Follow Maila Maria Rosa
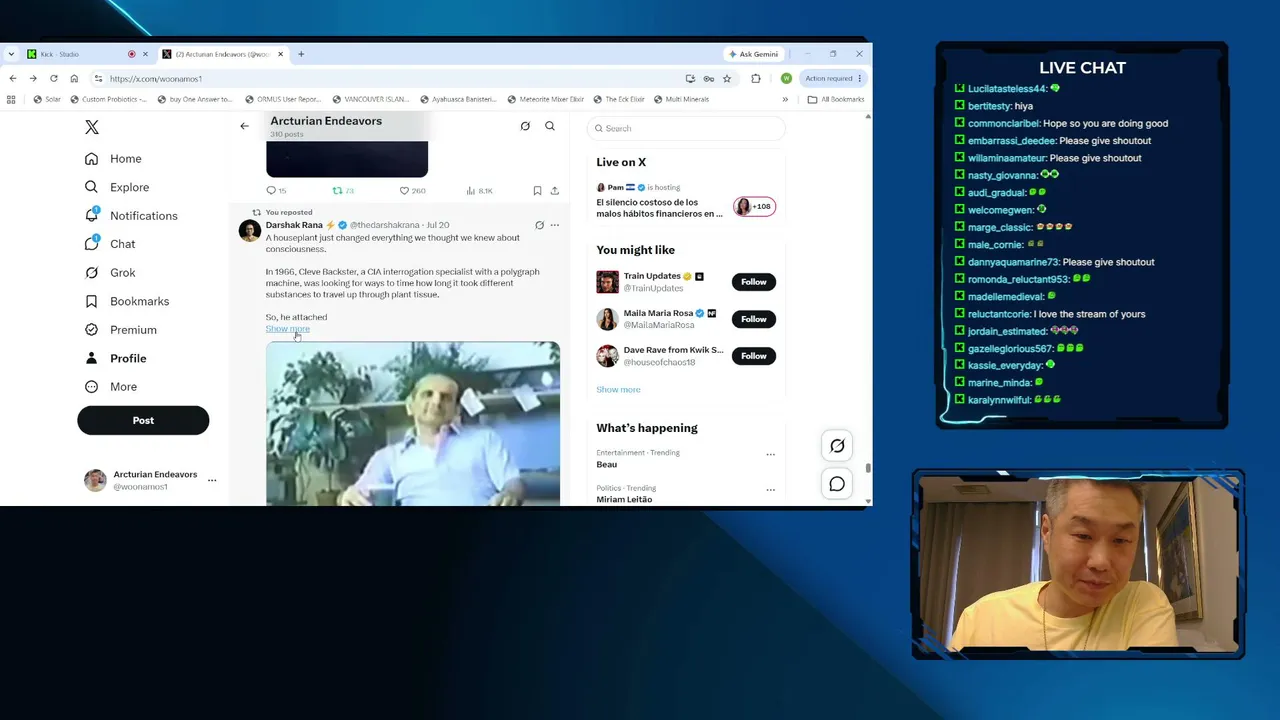This screenshot has height=720, width=1280. tap(753, 319)
